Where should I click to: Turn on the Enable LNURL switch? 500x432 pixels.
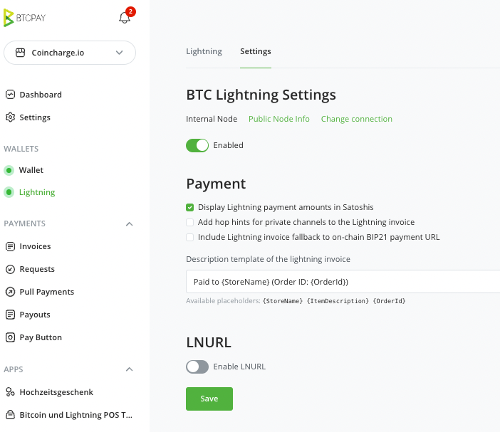197,367
